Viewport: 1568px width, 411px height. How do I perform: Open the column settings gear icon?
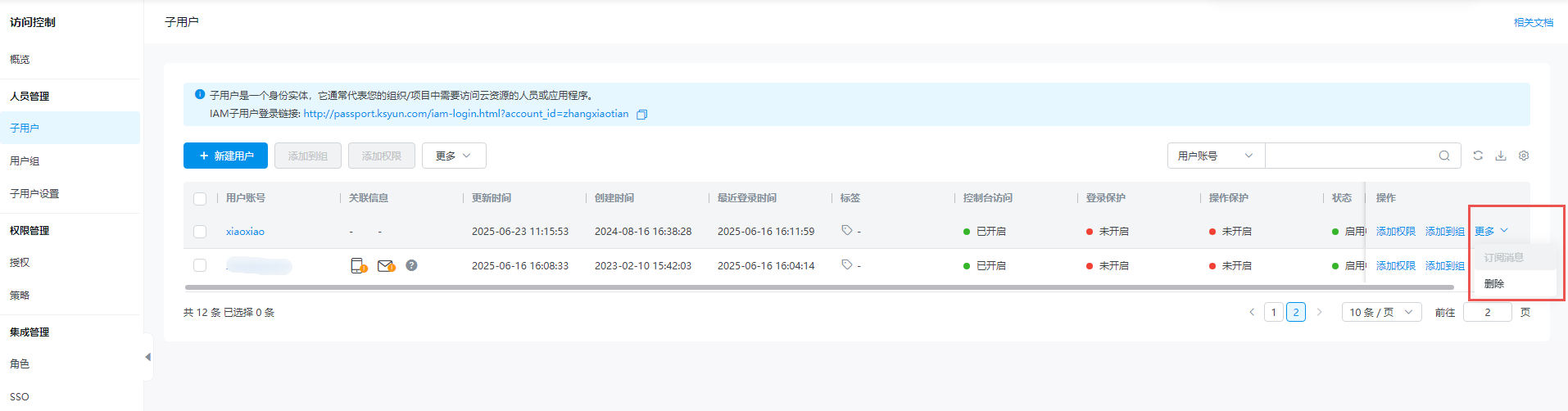coord(1524,156)
